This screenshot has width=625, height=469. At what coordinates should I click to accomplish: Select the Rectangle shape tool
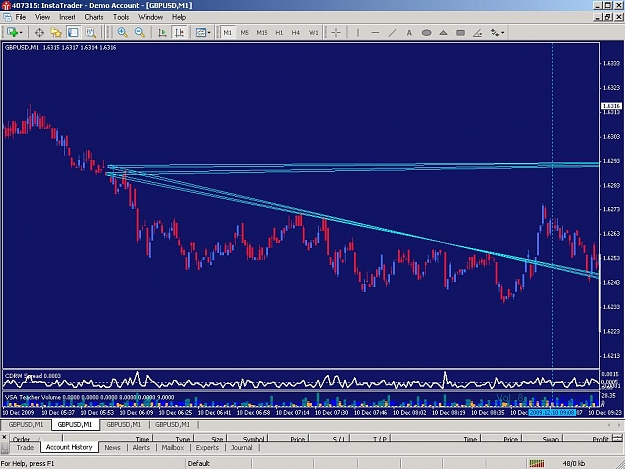460,33
